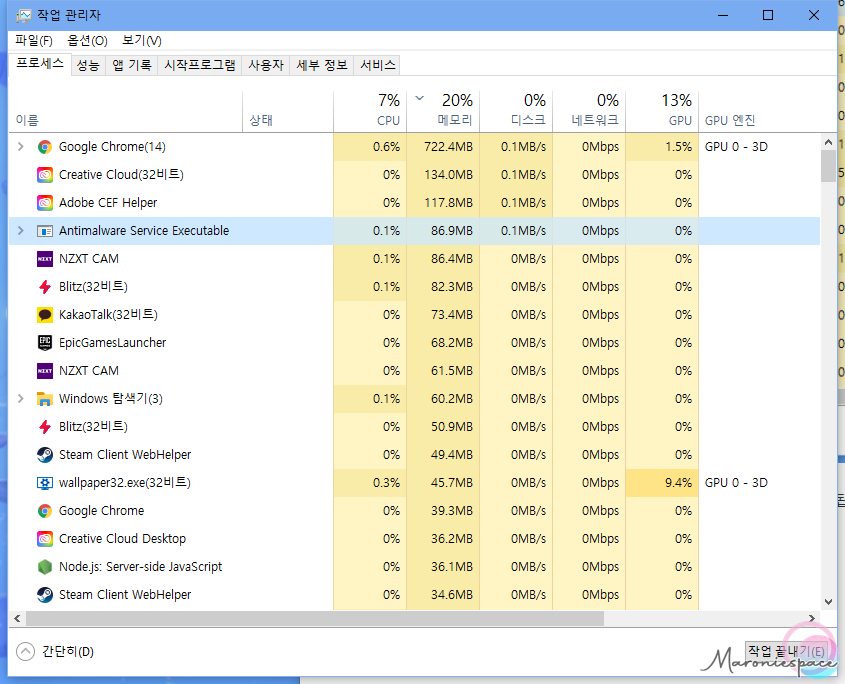The image size is (845, 684).
Task: Expand the Antimalware Service Executable group
Action: pyautogui.click(x=20, y=231)
